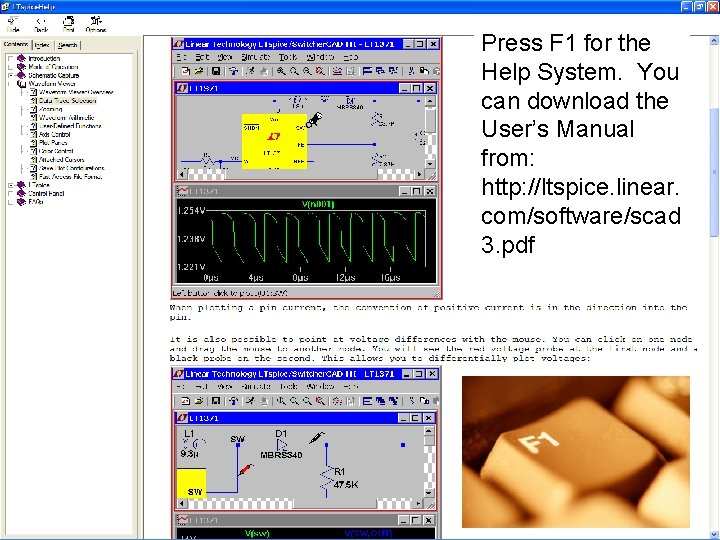Viewport: 720px width, 540px height.
Task: Click the Print toolbar button
Action: pyautogui.click(x=68, y=24)
